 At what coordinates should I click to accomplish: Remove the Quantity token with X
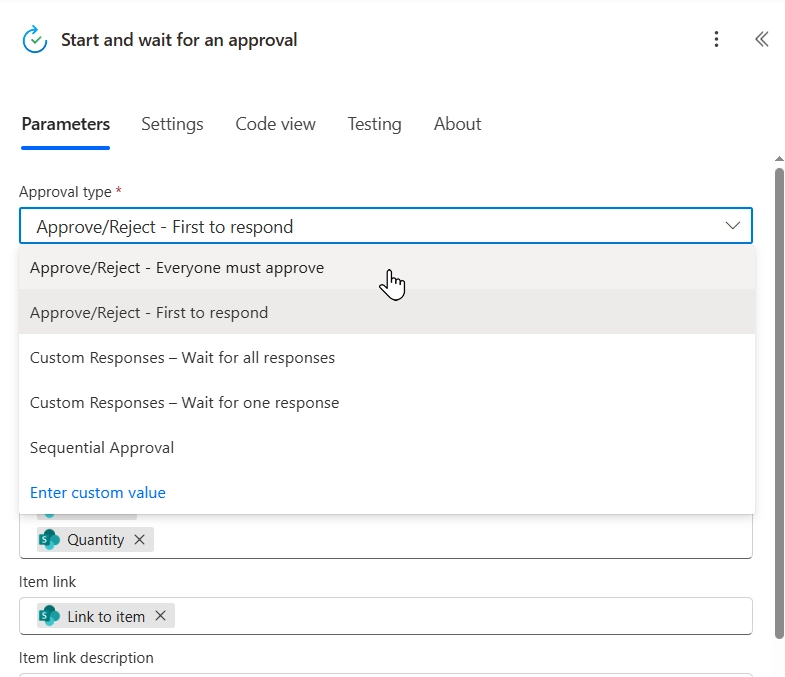[x=140, y=540]
